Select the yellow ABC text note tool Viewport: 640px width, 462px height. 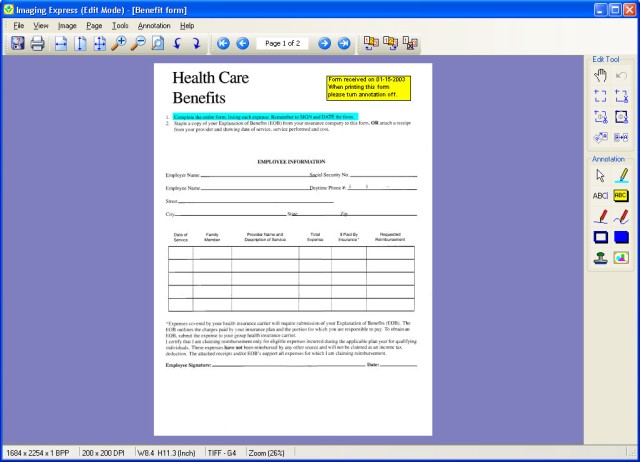621,195
